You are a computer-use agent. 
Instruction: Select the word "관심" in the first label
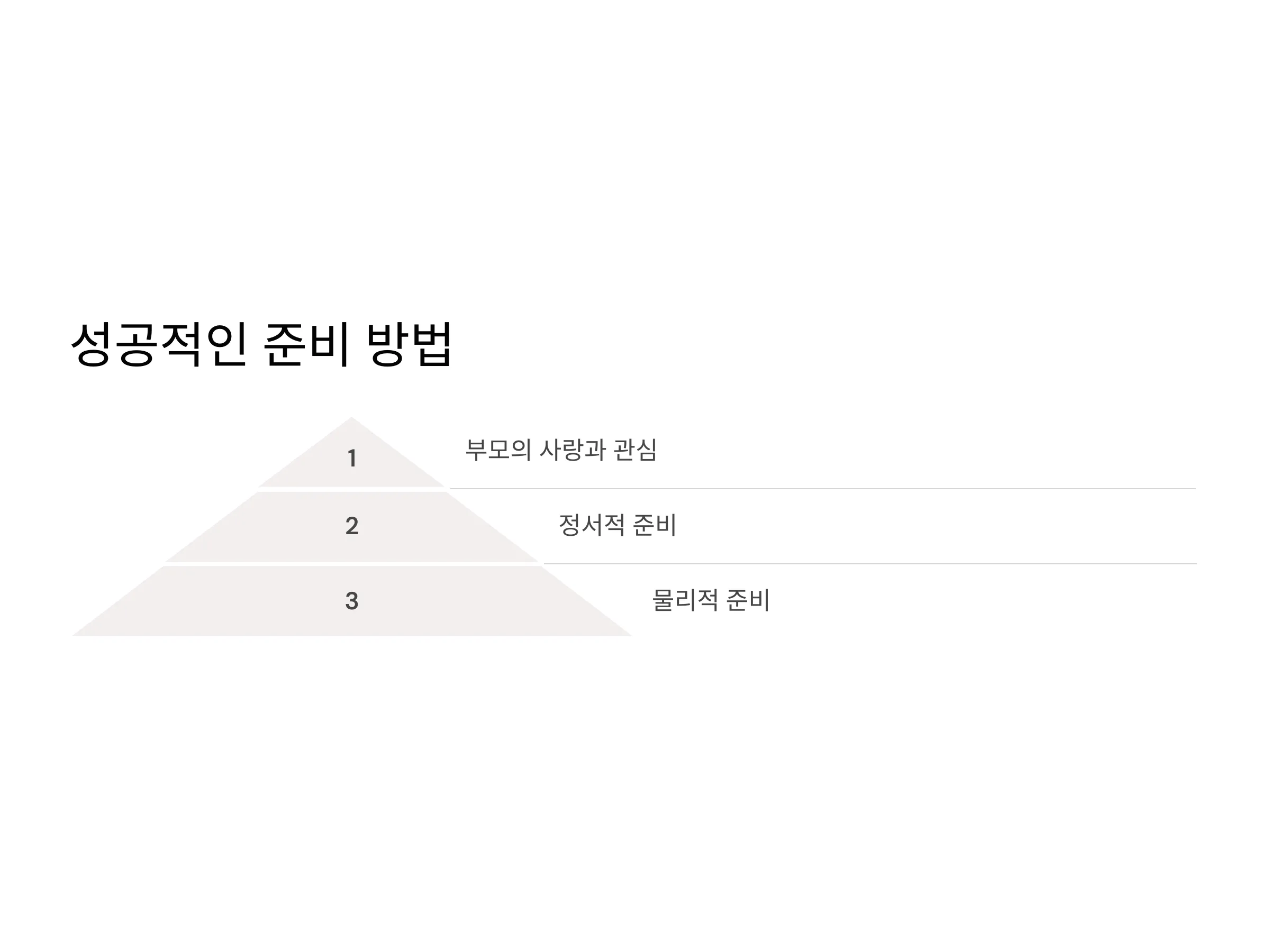point(636,450)
